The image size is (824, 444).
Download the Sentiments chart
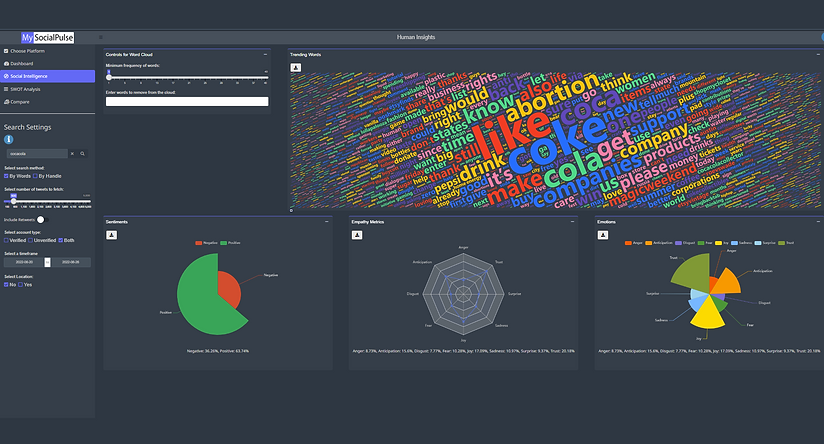111,235
